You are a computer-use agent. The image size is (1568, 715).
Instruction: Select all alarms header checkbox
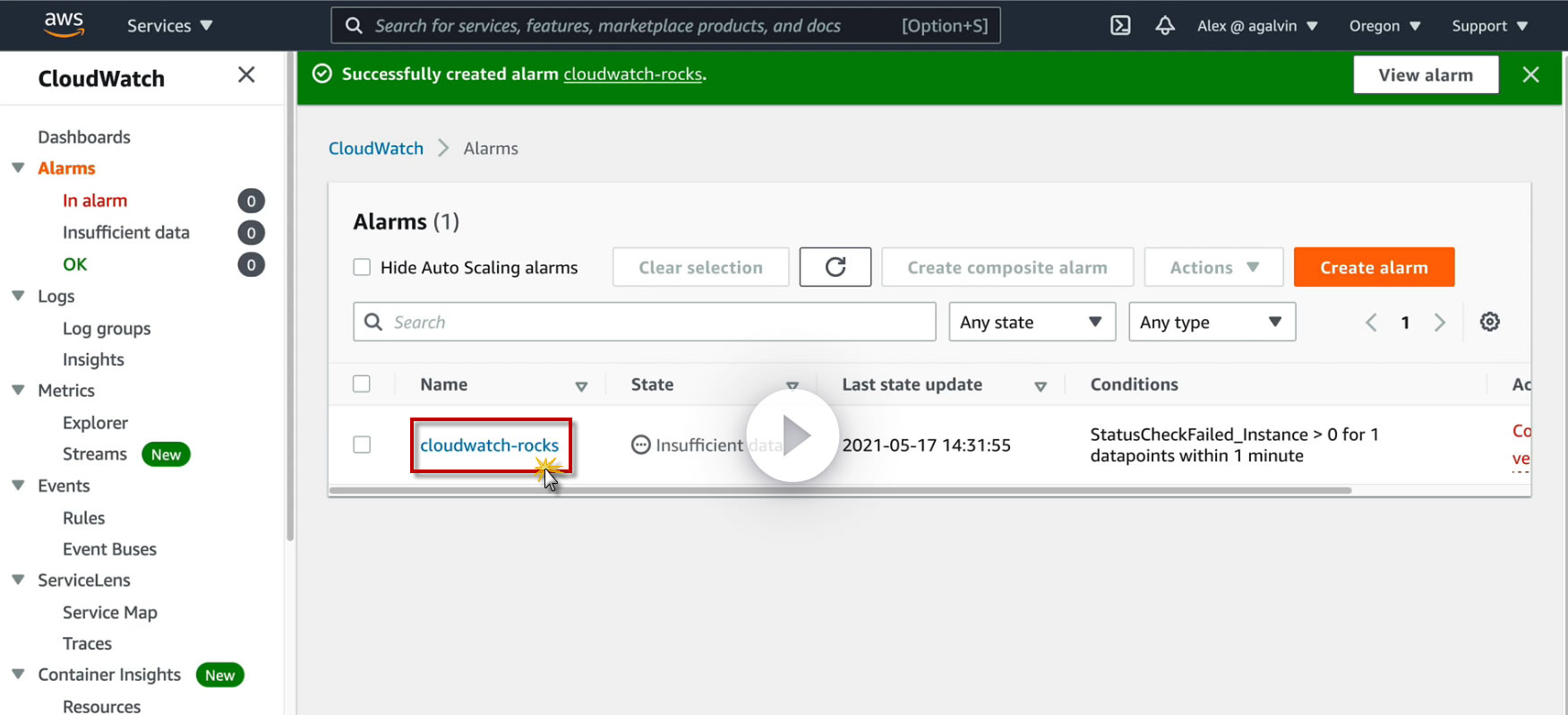pyautogui.click(x=362, y=383)
